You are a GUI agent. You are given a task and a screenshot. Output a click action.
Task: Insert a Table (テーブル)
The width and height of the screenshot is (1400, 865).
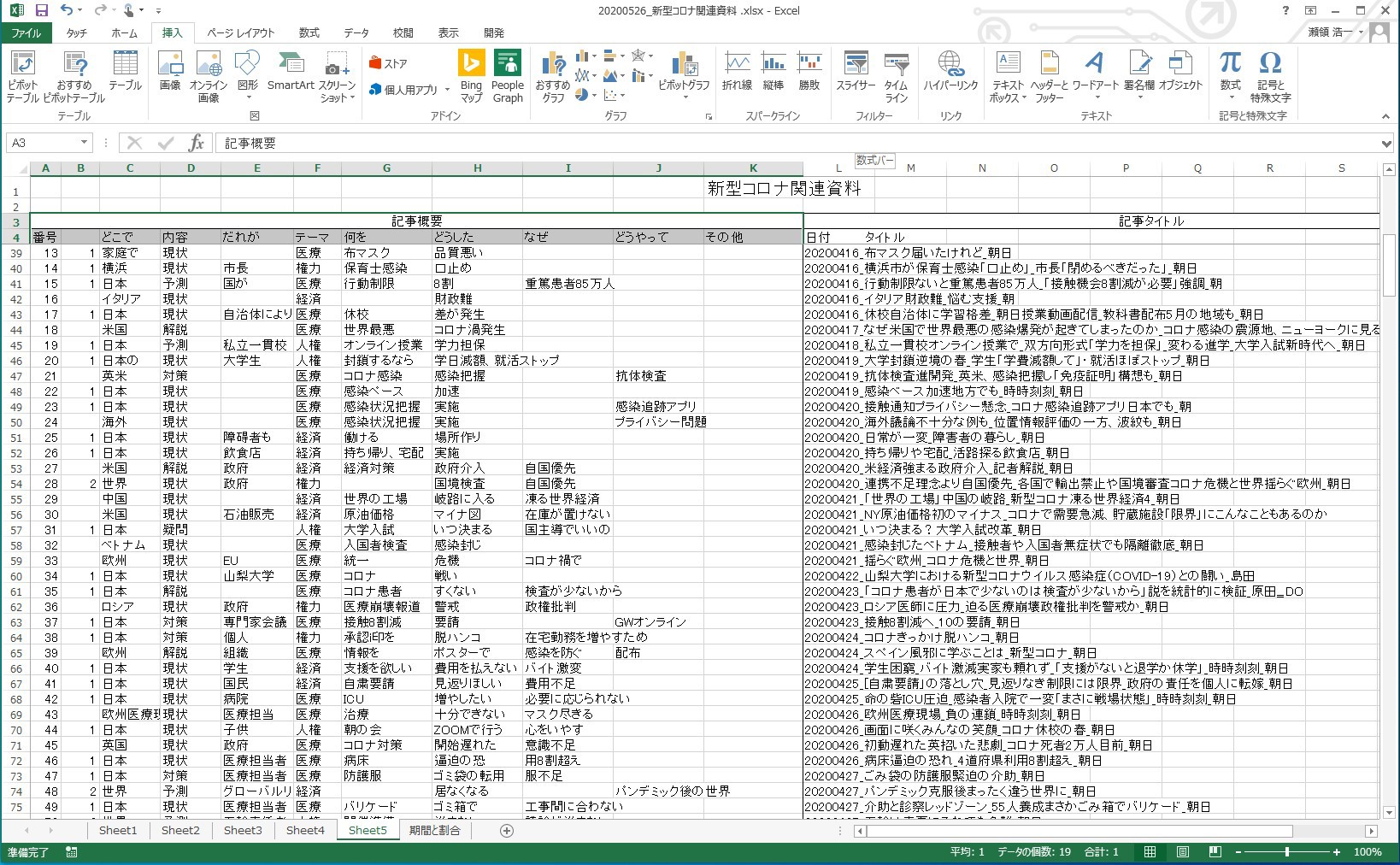pyautogui.click(x=125, y=71)
